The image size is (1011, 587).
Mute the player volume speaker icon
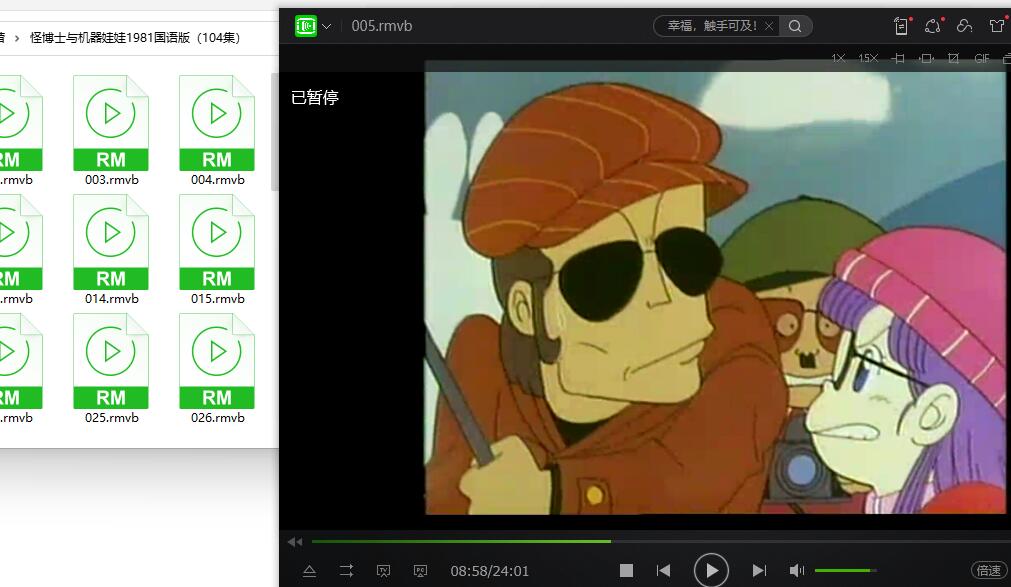click(x=796, y=570)
